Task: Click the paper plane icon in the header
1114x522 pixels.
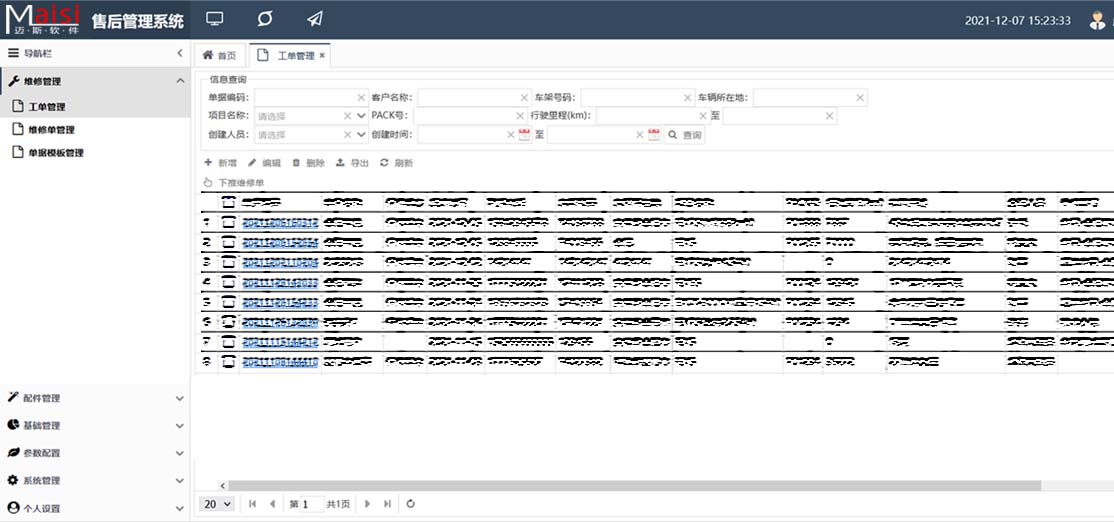Action: [315, 19]
